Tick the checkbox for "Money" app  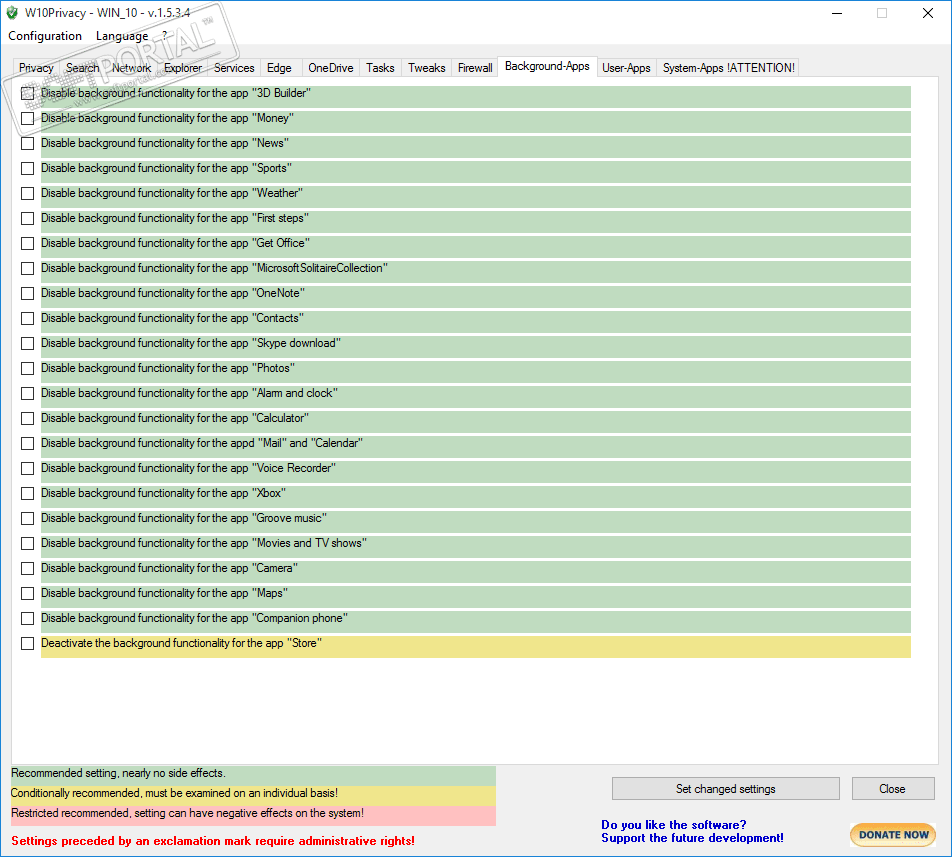pyautogui.click(x=27, y=118)
